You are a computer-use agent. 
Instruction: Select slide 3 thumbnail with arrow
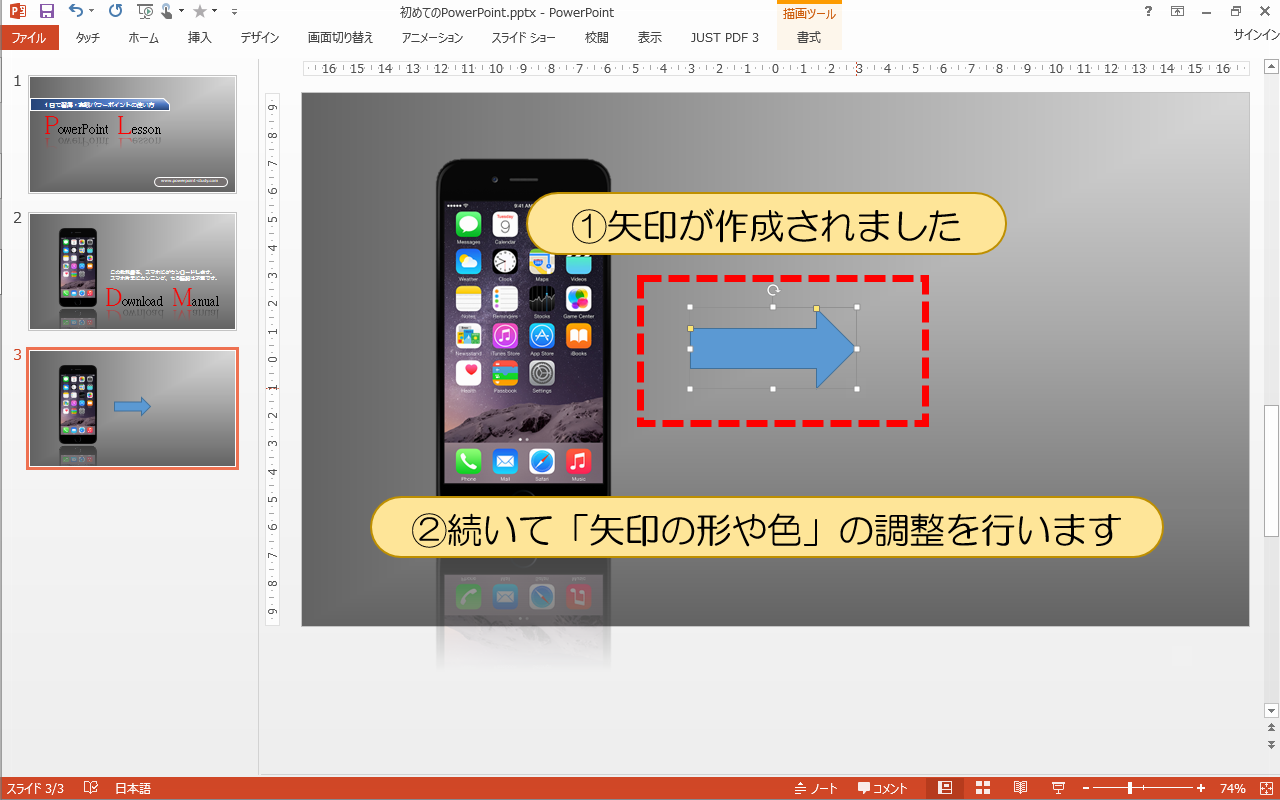click(x=133, y=408)
